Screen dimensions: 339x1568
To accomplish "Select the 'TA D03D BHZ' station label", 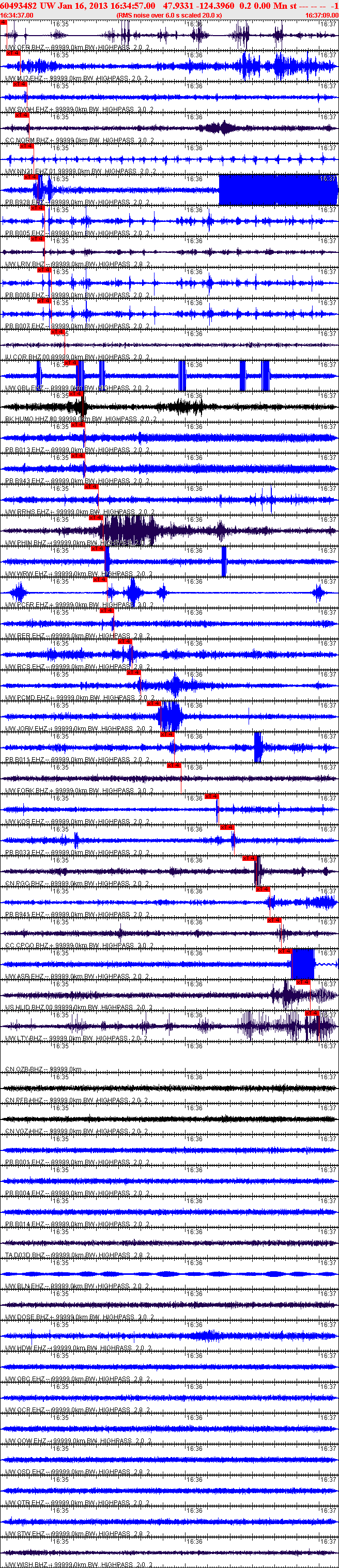I will (x=25, y=1256).
